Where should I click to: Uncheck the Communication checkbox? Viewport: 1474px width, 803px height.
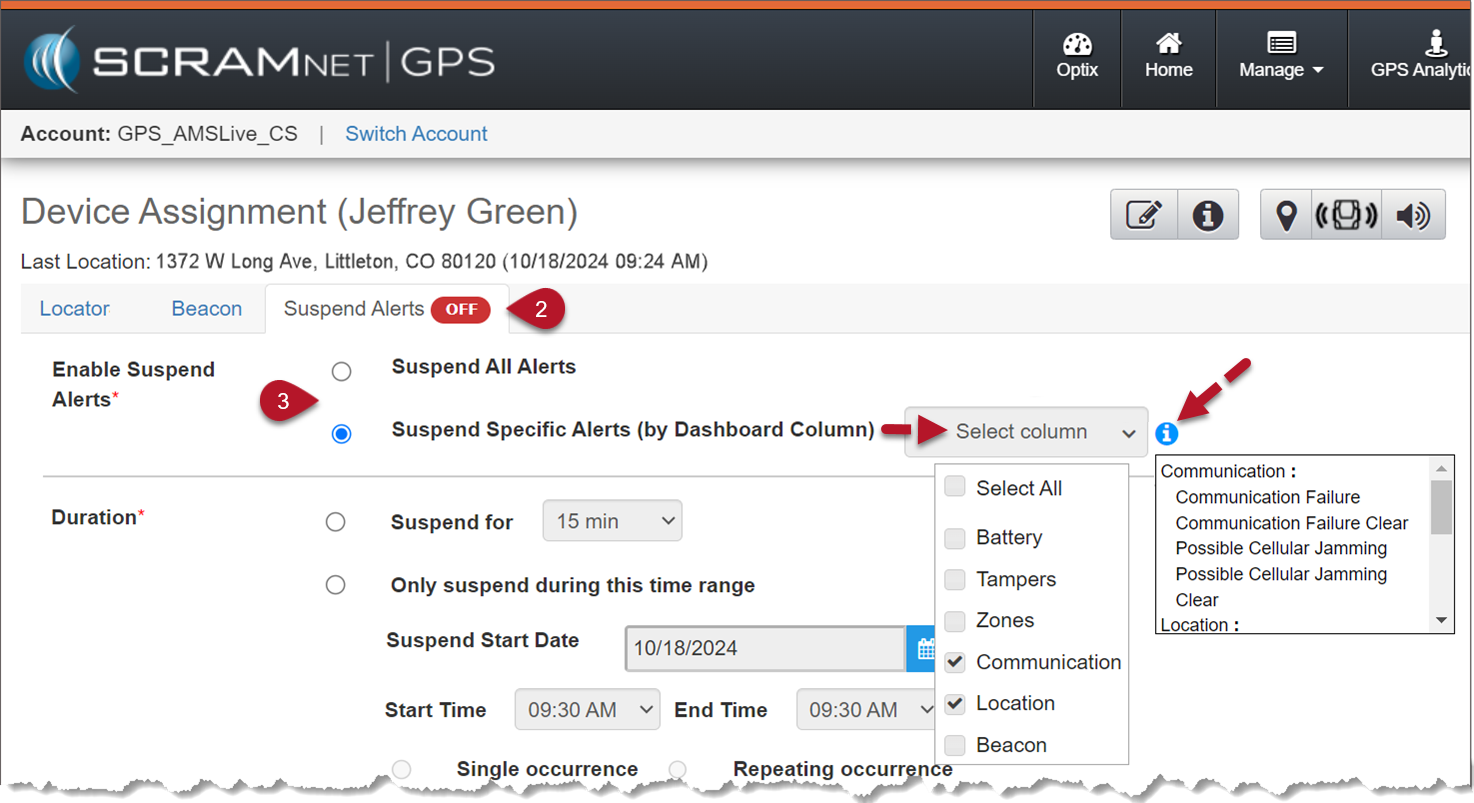[x=955, y=662]
